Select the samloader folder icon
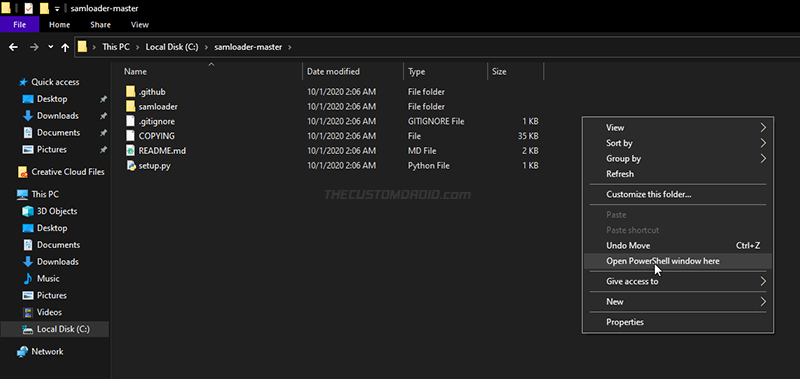The image size is (800, 379). [x=131, y=107]
